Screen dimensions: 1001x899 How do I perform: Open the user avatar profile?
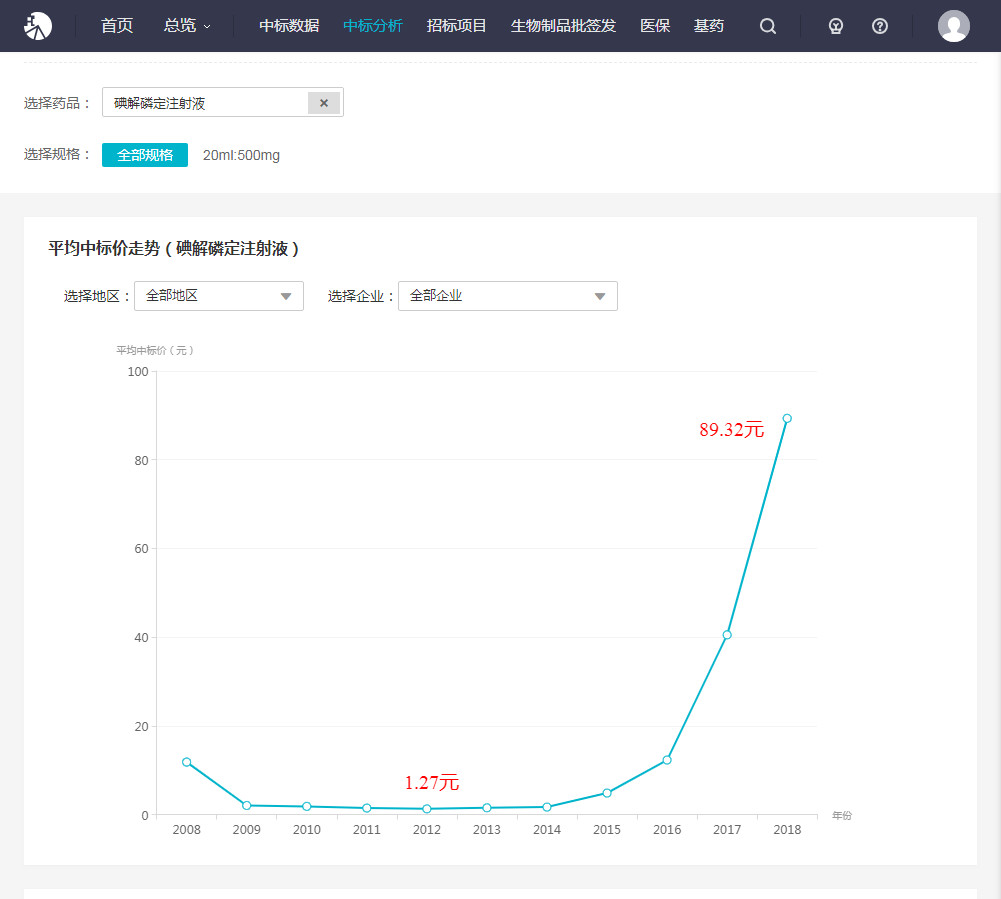(953, 26)
